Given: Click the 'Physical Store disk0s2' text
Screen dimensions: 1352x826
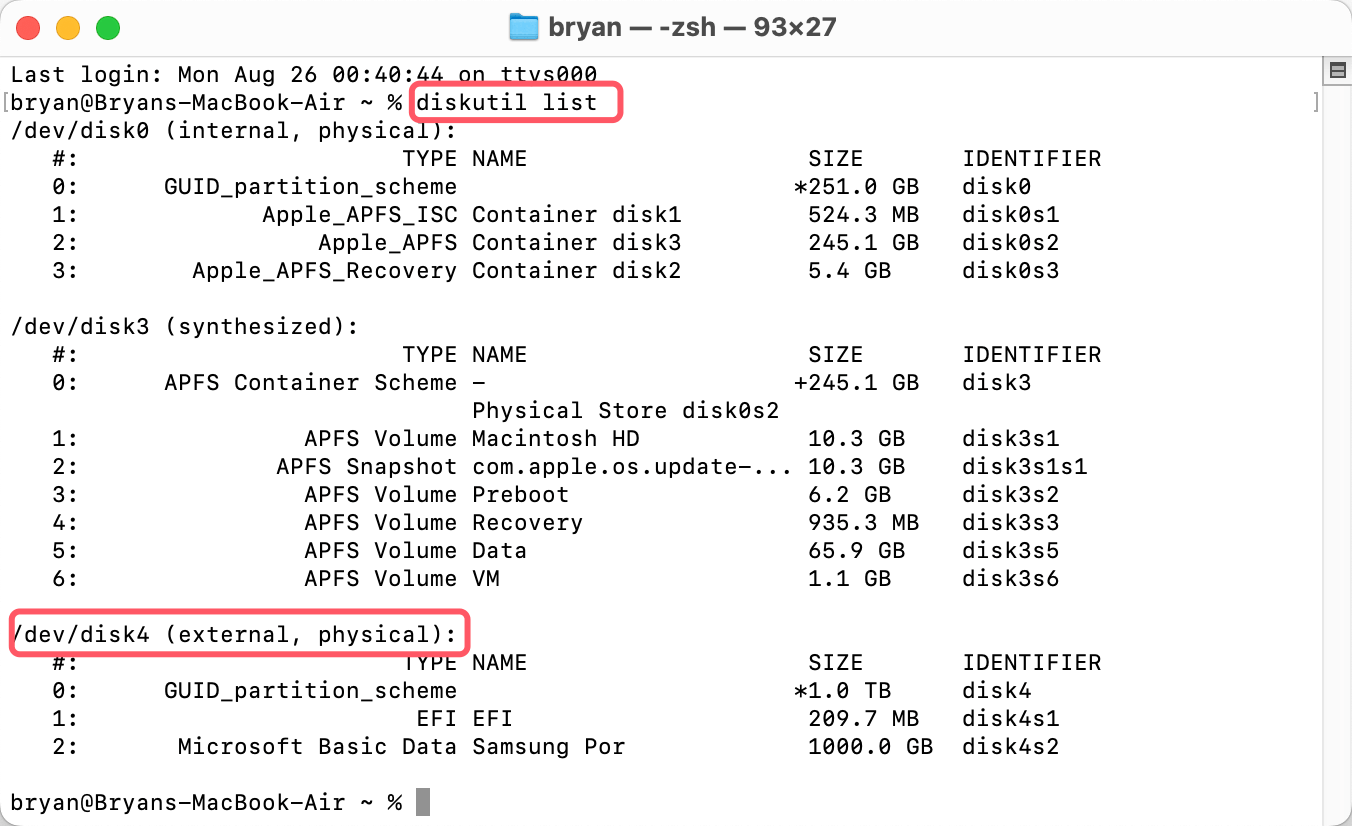Looking at the screenshot, I should tap(625, 410).
